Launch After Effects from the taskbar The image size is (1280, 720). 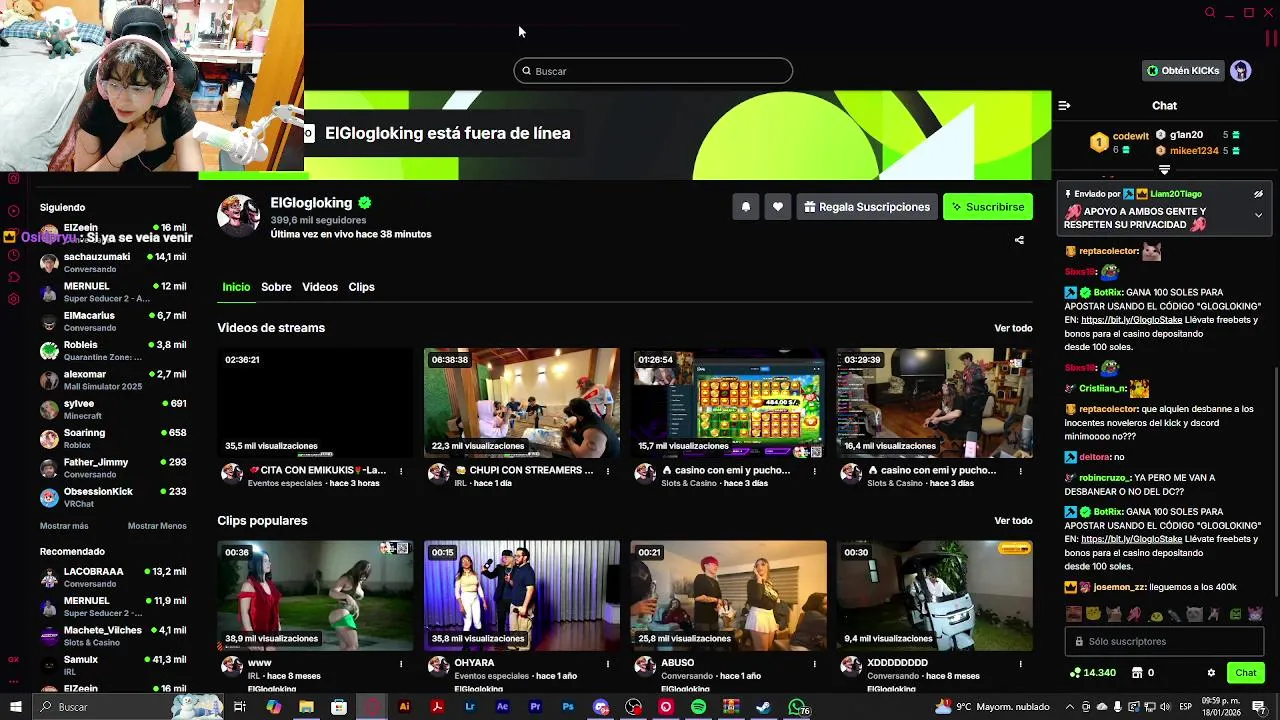pos(502,707)
